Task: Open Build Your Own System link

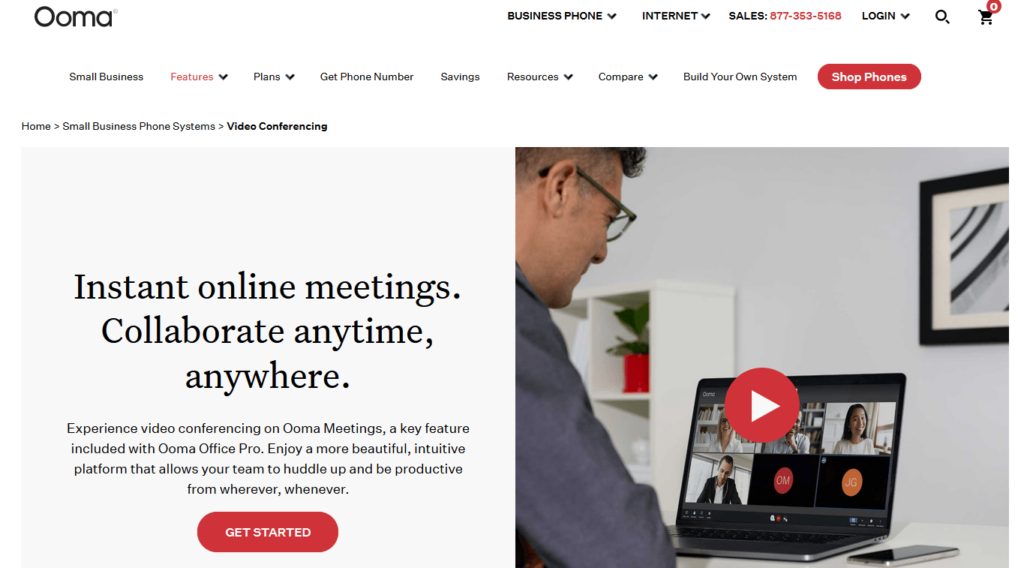Action: tap(740, 77)
